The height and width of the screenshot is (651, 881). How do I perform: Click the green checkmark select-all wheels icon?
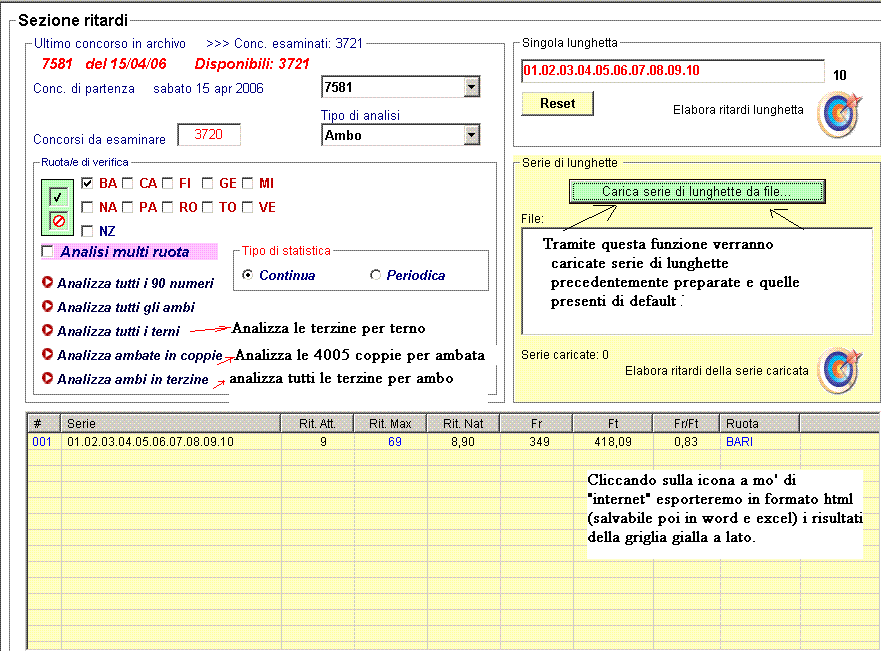58,196
